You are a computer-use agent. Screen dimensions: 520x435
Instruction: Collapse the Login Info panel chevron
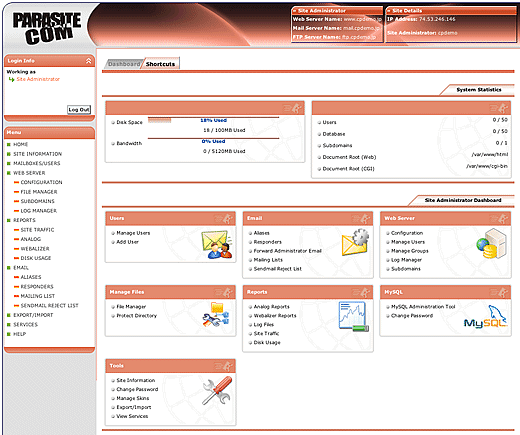click(x=88, y=61)
